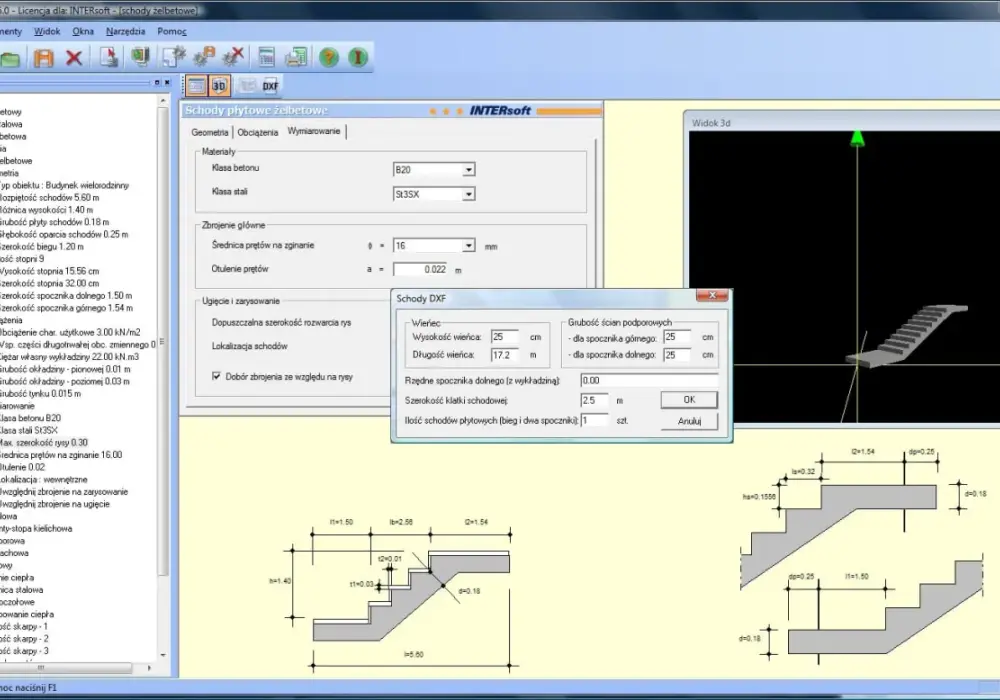Viewport: 1000px width, 700px height.
Task: Click the printer with calculator report icon
Action: click(296, 57)
